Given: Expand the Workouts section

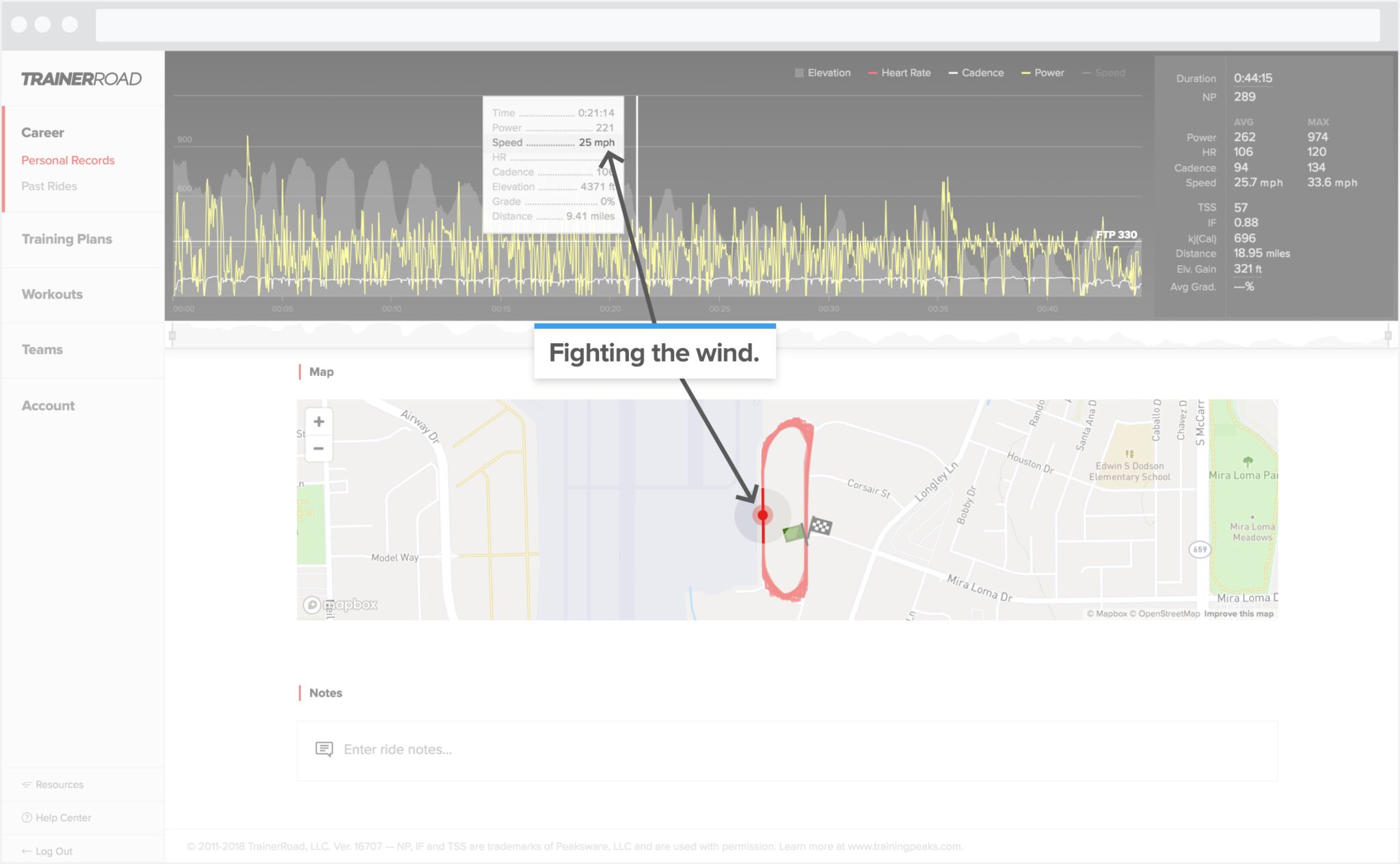Looking at the screenshot, I should [53, 294].
